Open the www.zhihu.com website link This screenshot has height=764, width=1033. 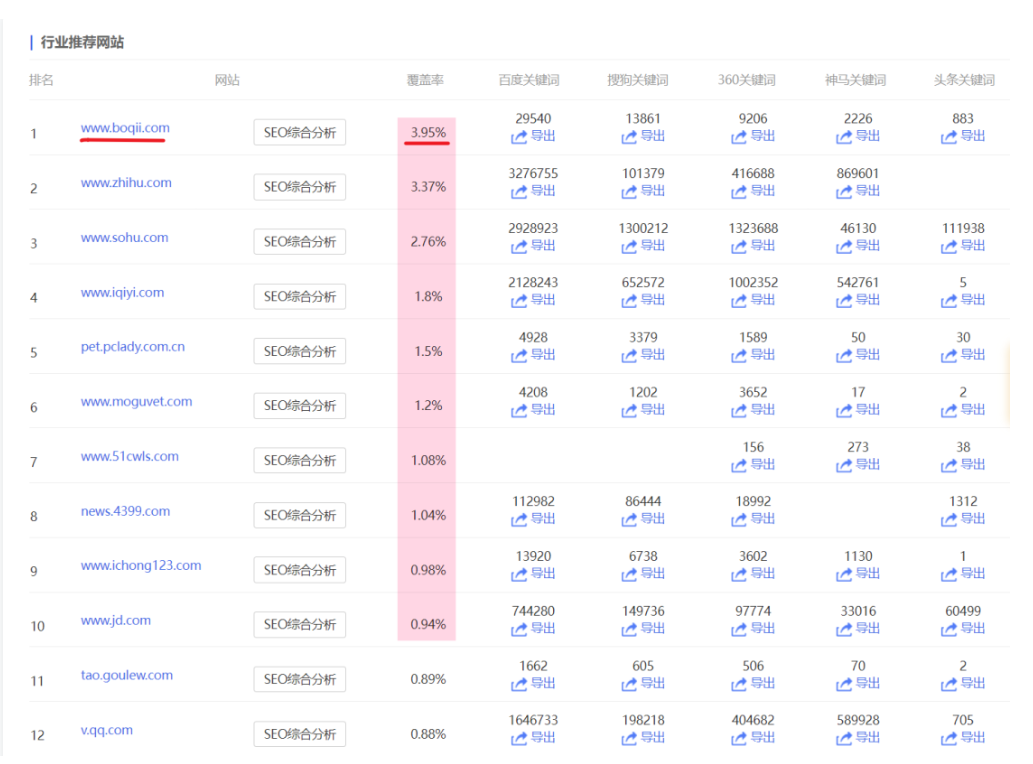coord(126,182)
